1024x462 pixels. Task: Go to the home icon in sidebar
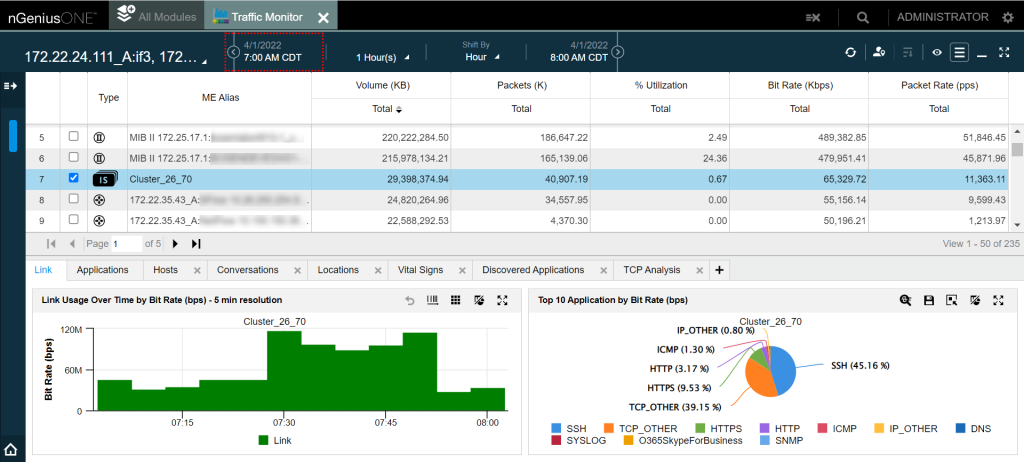[x=11, y=450]
